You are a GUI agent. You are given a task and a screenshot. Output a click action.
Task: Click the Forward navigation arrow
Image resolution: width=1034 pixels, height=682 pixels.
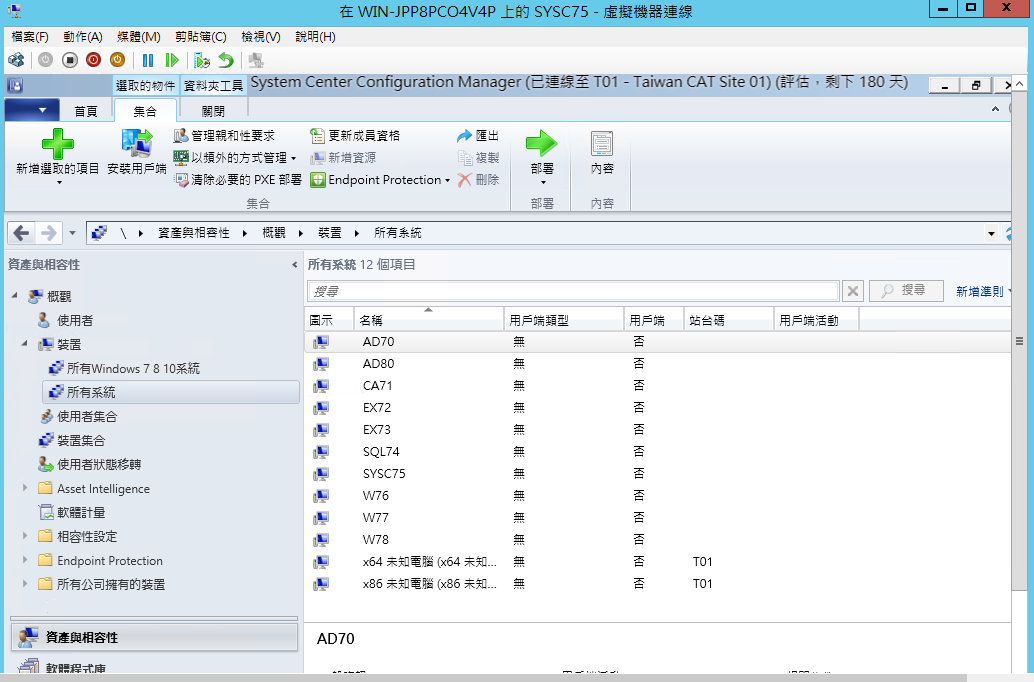click(x=49, y=233)
